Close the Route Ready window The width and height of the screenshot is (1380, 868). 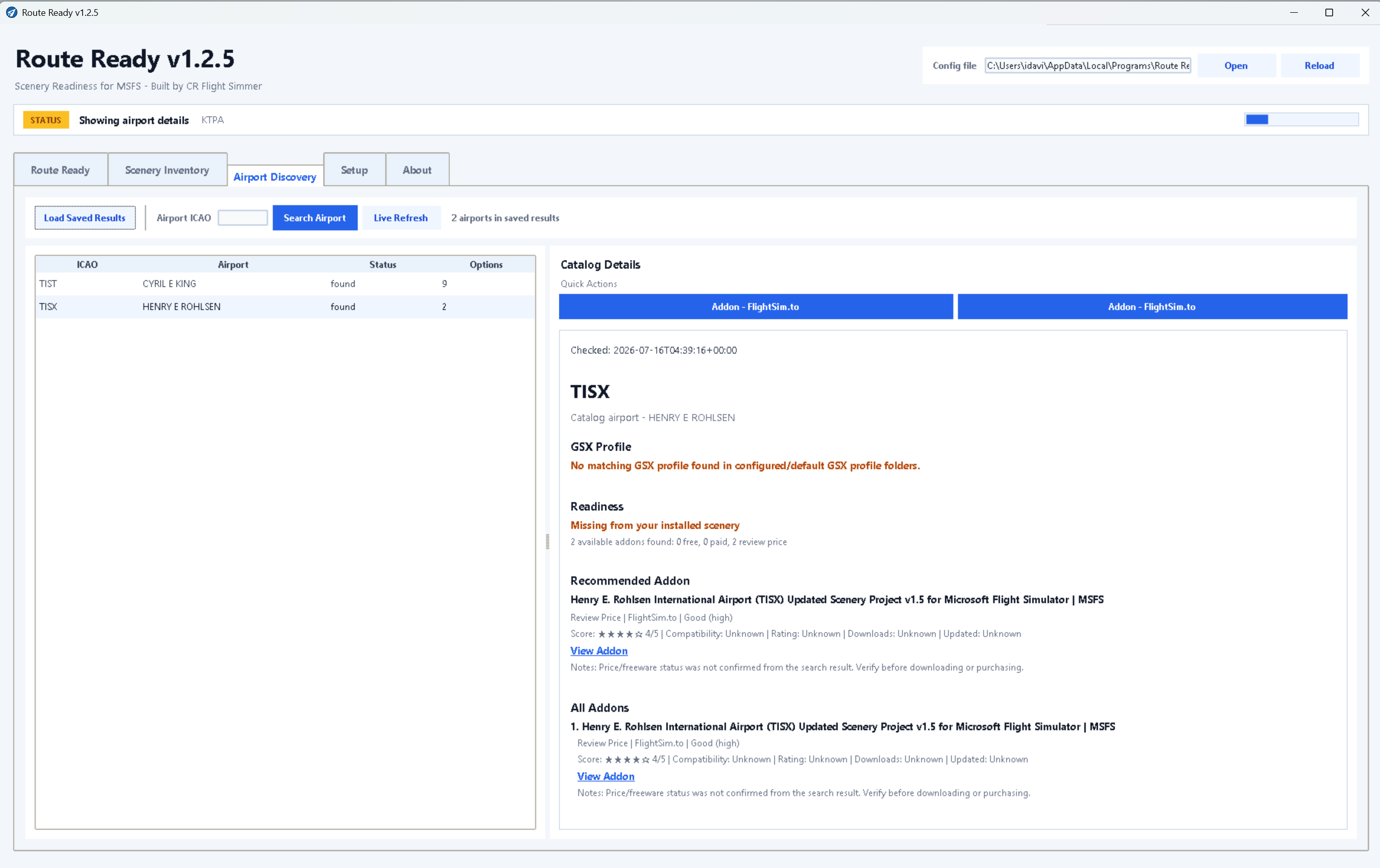click(x=1365, y=12)
